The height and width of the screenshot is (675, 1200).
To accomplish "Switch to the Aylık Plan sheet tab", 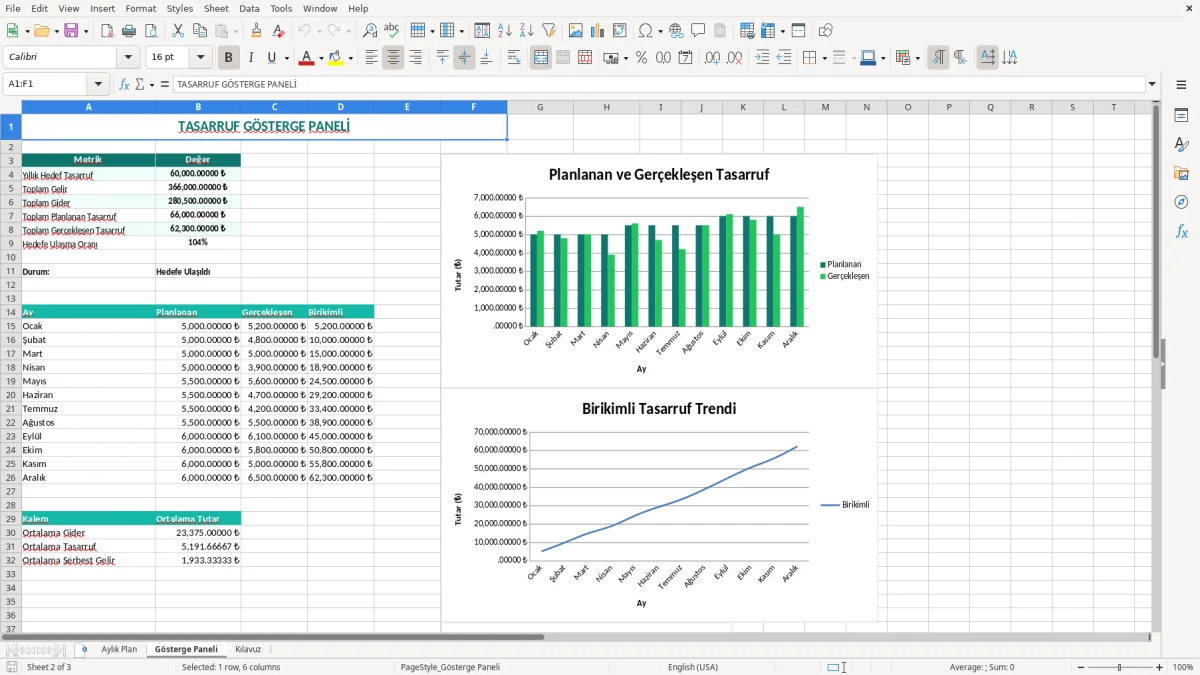I will [119, 649].
